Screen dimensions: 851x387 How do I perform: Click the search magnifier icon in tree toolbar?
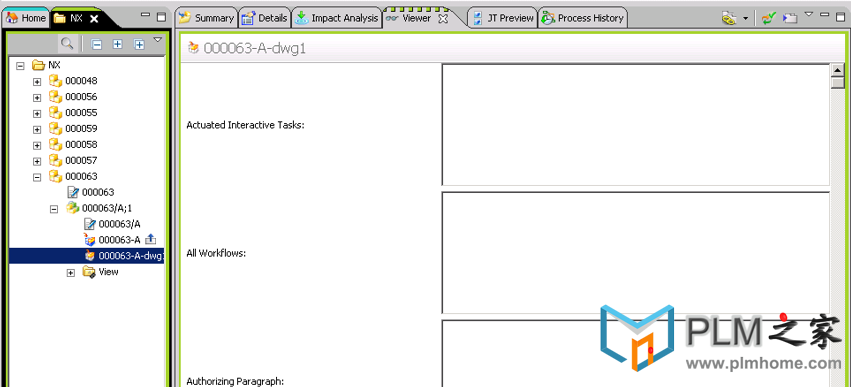tap(67, 43)
